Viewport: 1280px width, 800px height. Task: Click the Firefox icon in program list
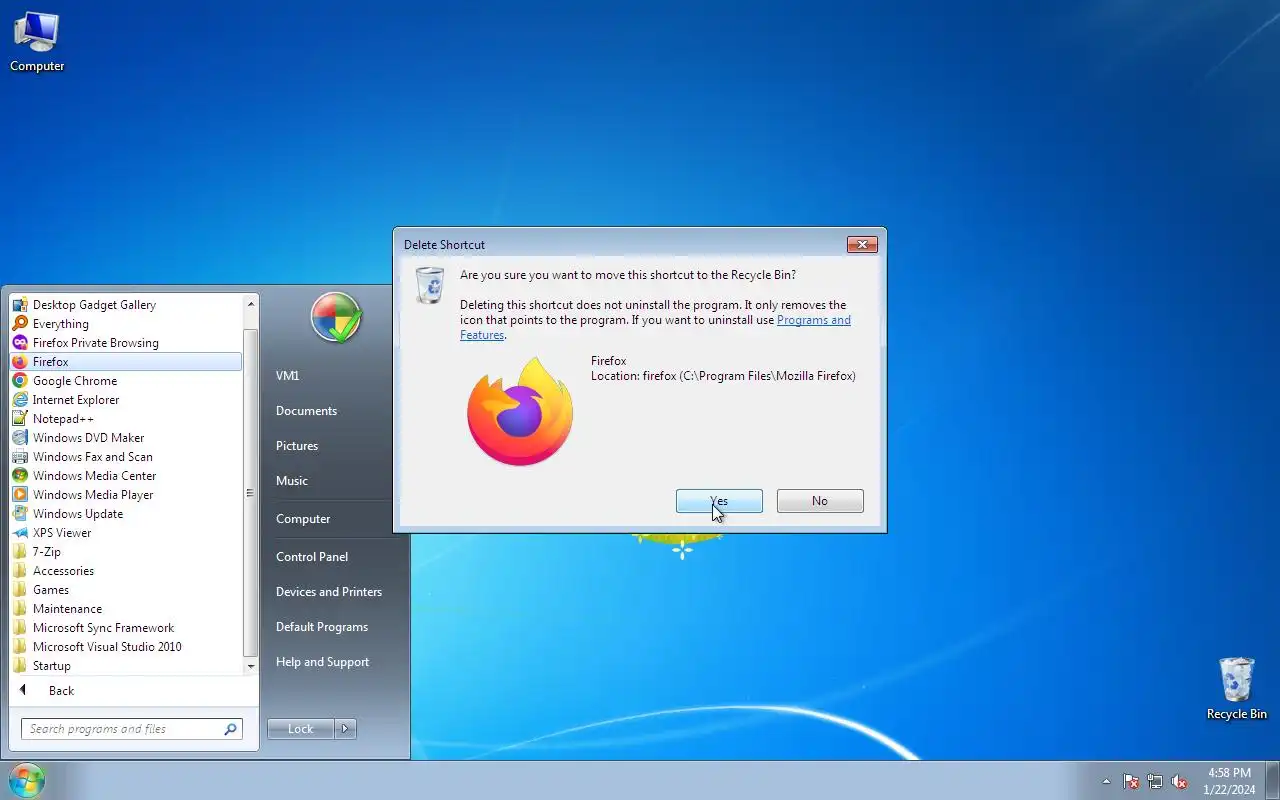tap(19, 362)
